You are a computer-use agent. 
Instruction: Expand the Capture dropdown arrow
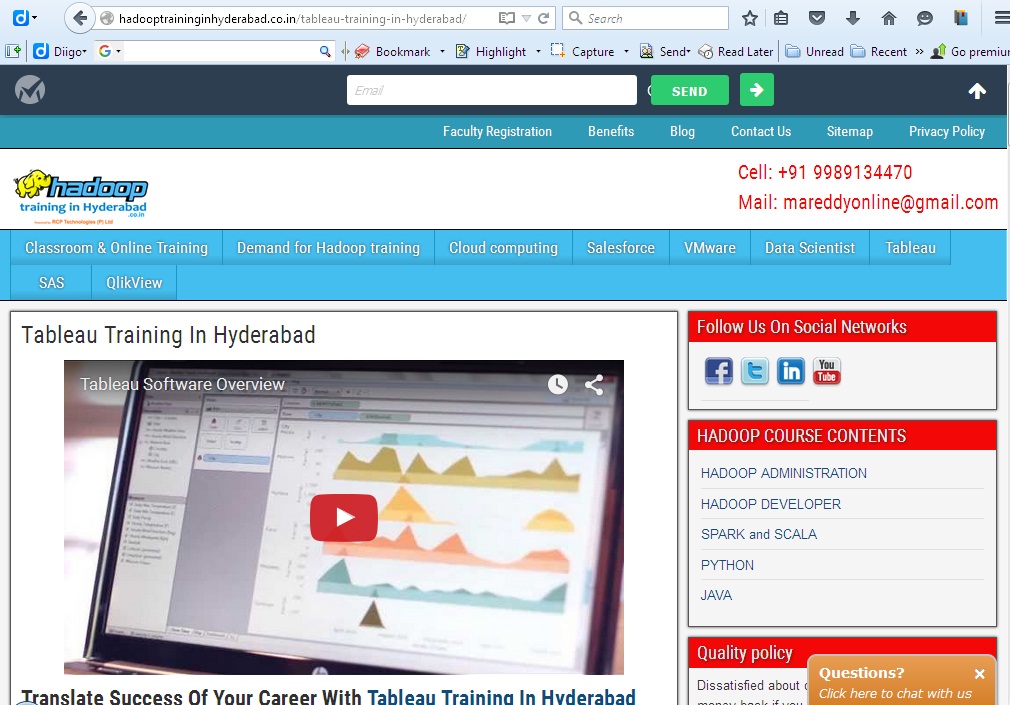point(626,52)
